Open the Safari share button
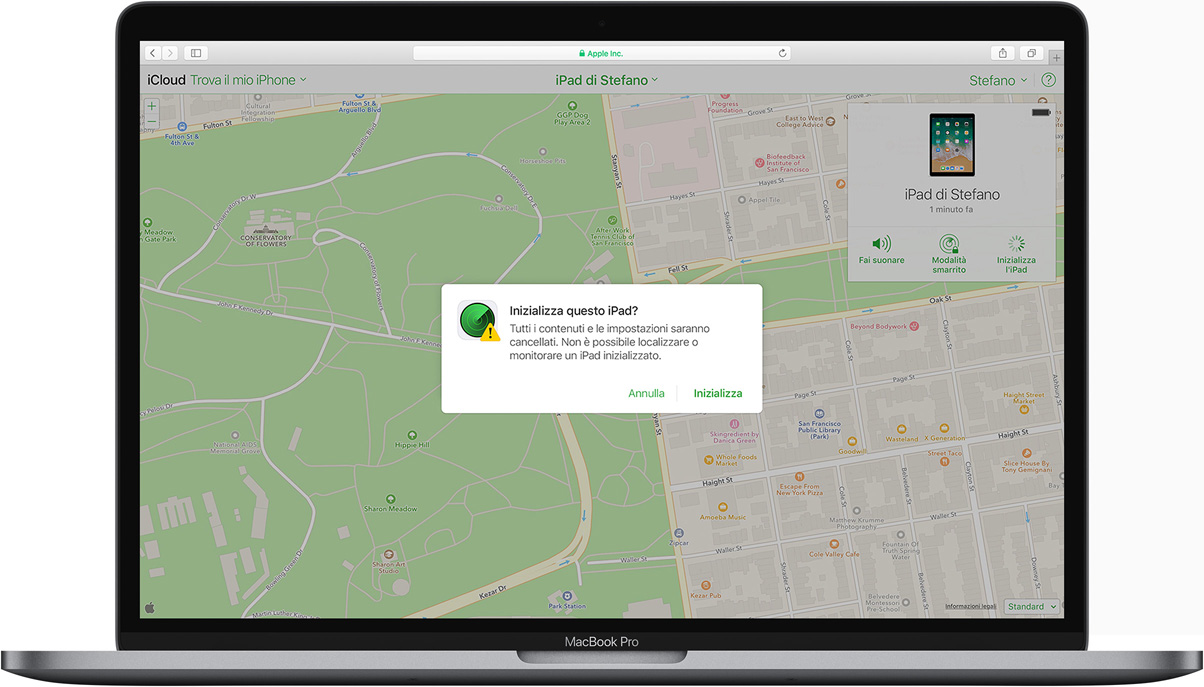The image size is (1204, 687). pyautogui.click(x=1003, y=53)
